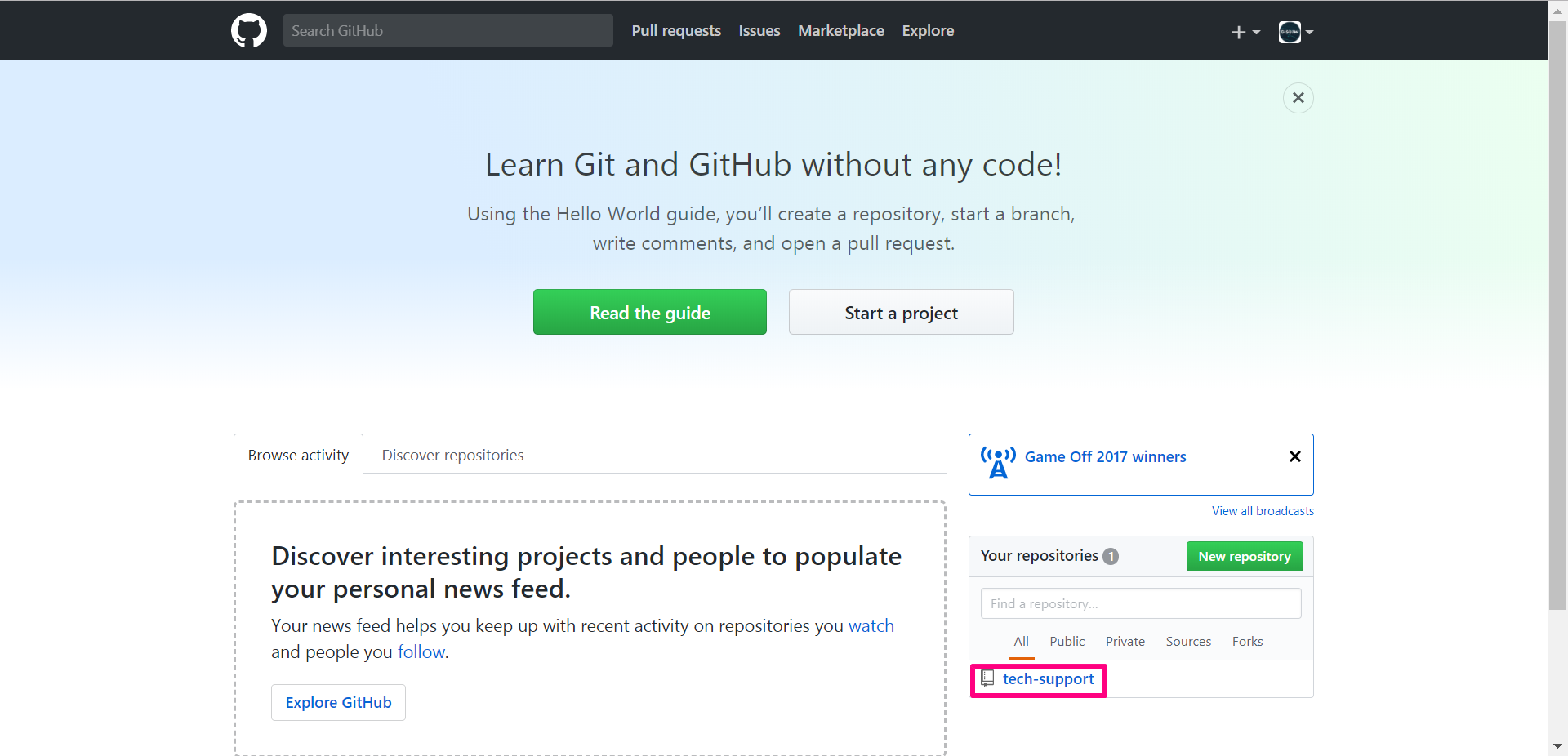This screenshot has height=756, width=1568.
Task: Dismiss the Learn Git banner
Action: (1298, 98)
